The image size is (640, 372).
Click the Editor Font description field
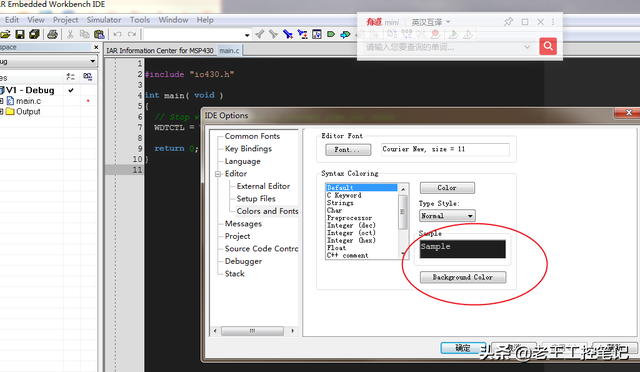coord(445,149)
